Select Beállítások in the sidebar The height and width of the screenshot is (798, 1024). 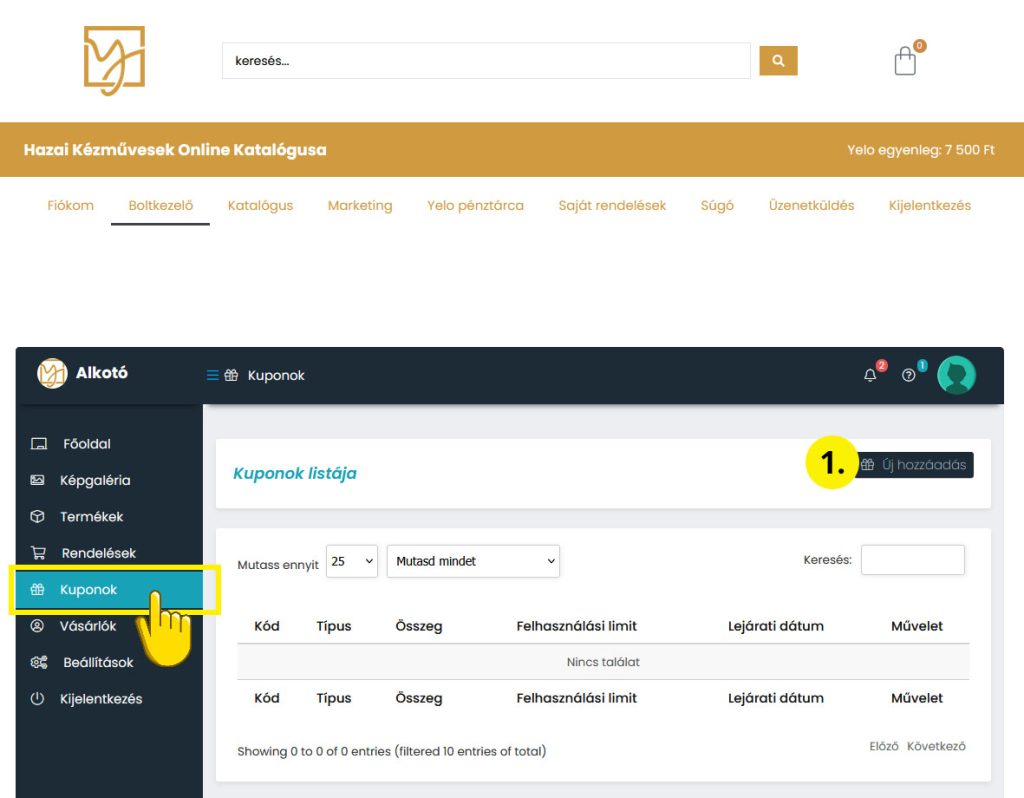[x=98, y=662]
